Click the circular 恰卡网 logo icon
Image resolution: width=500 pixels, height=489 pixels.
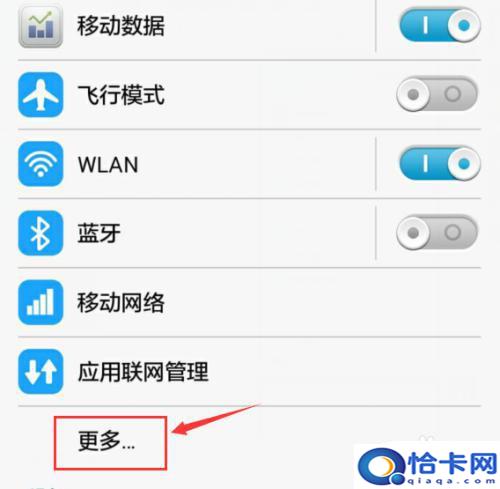tap(380, 466)
